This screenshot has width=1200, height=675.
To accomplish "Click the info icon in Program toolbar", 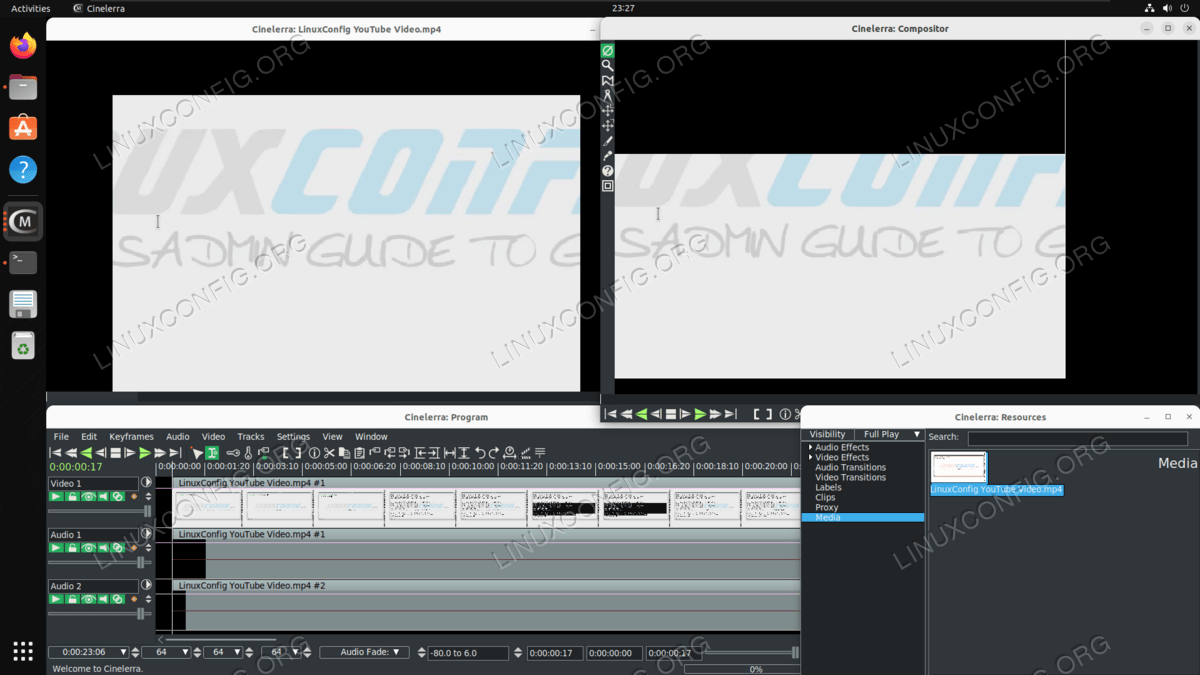I will pyautogui.click(x=314, y=453).
